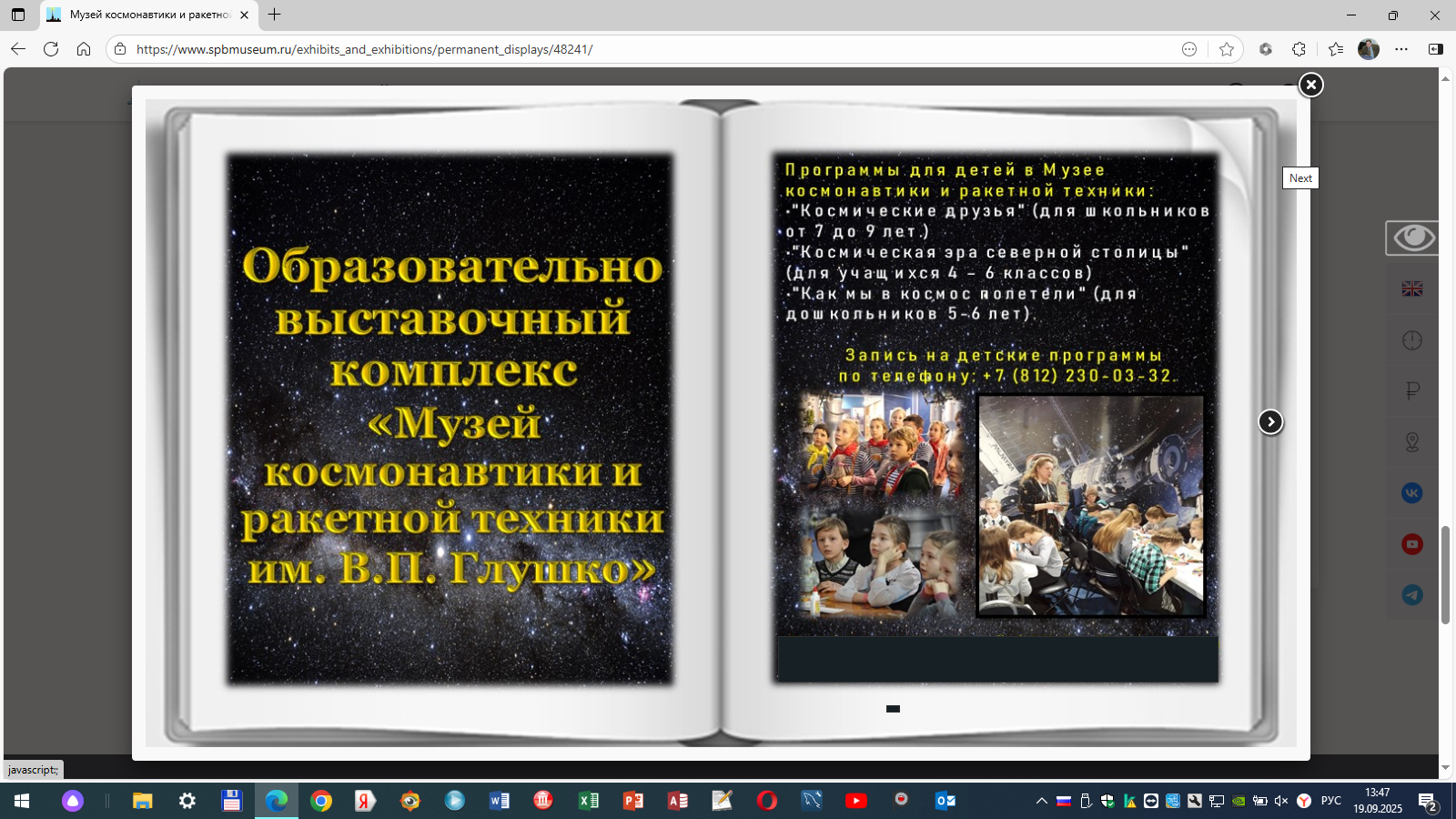The image size is (1456, 819).
Task: Switch site to English flag
Action: (x=1412, y=288)
